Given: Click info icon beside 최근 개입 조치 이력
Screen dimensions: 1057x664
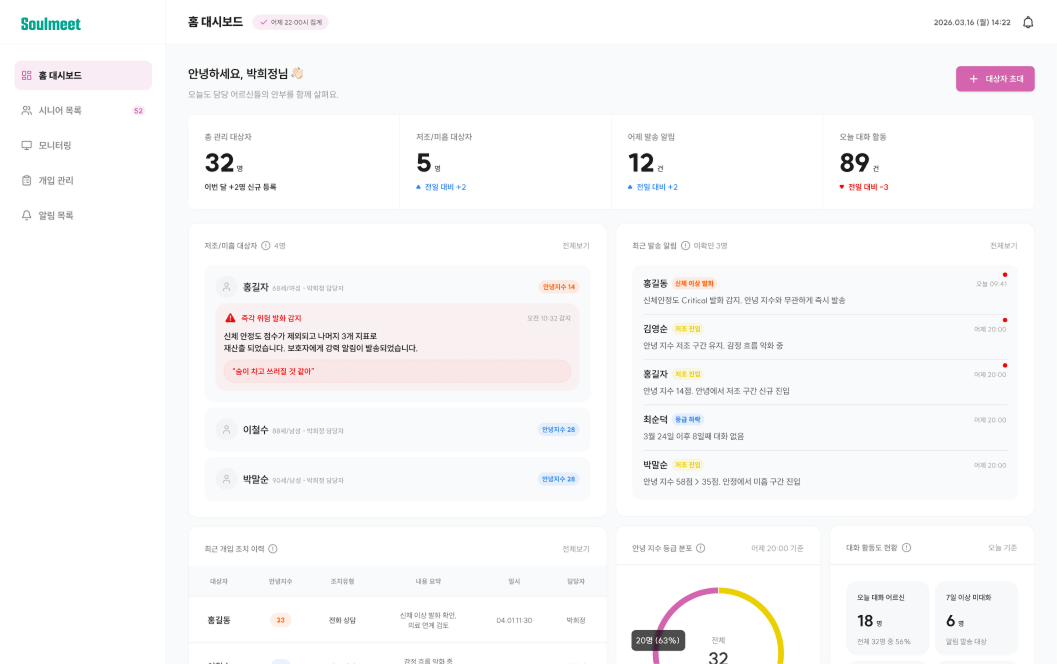Looking at the screenshot, I should point(273,549).
